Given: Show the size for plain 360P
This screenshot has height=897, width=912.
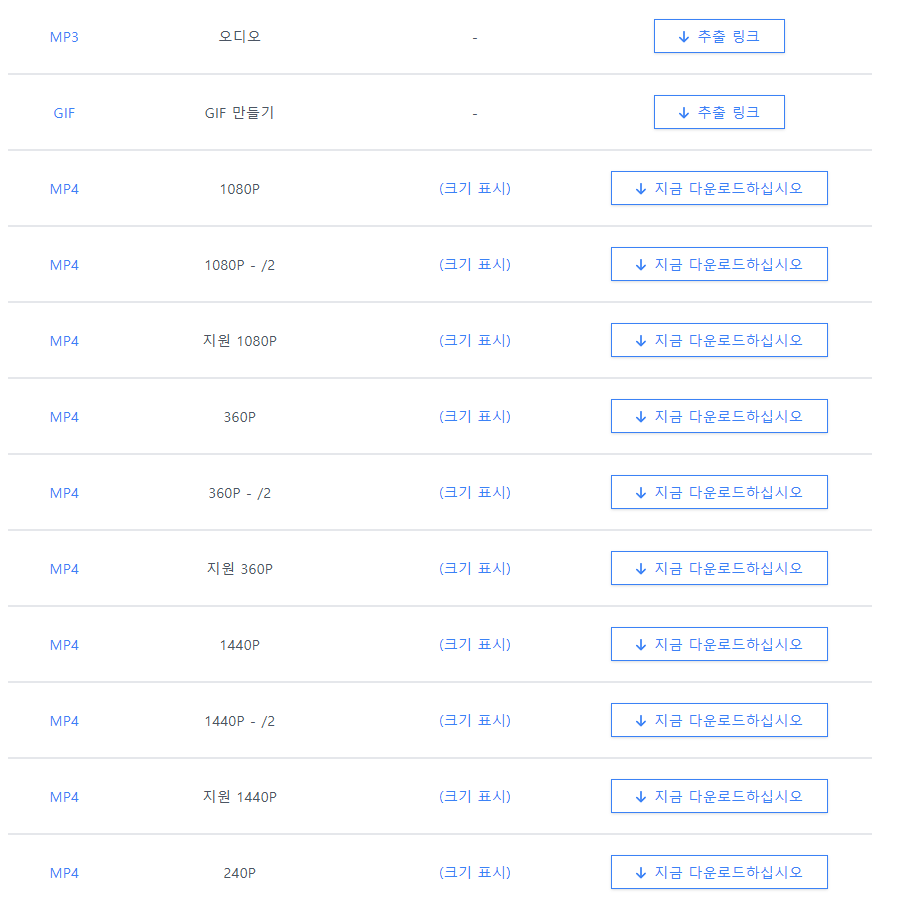Looking at the screenshot, I should point(475,417).
